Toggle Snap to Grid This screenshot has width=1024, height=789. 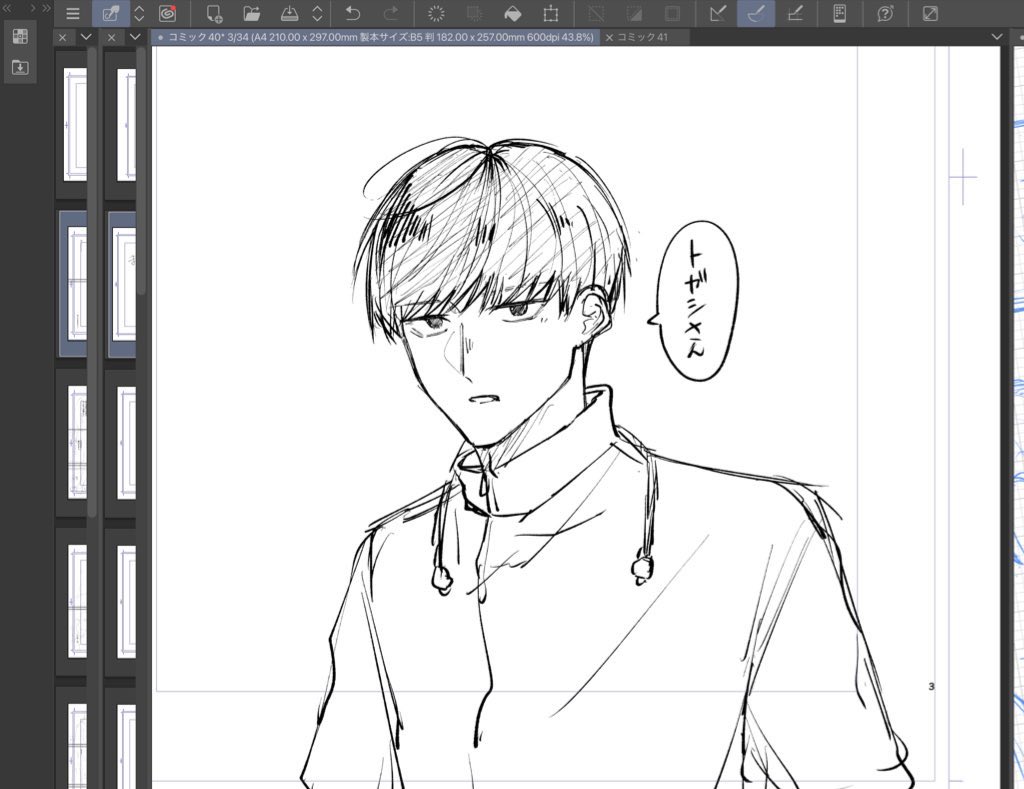tap(795, 14)
